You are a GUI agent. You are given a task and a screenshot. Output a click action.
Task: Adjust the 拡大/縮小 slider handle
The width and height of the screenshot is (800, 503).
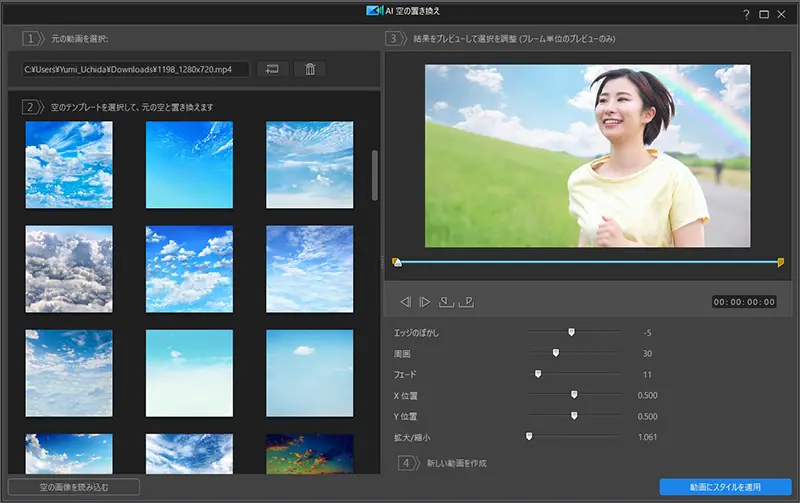click(529, 437)
